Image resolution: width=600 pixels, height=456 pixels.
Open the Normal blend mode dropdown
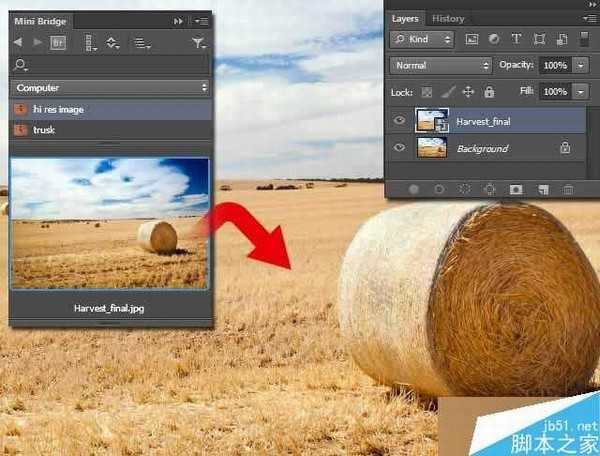(x=441, y=65)
